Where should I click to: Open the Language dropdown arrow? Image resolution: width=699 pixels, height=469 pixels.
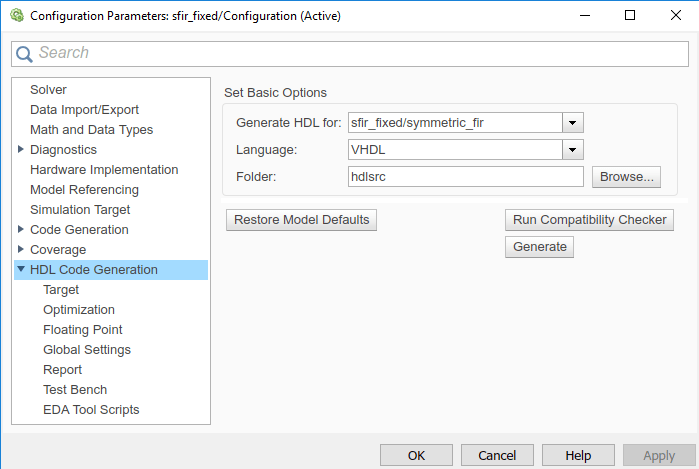(573, 150)
